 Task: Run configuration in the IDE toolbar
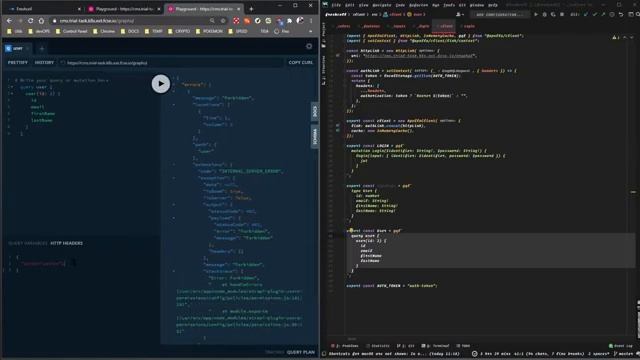(x=536, y=14)
